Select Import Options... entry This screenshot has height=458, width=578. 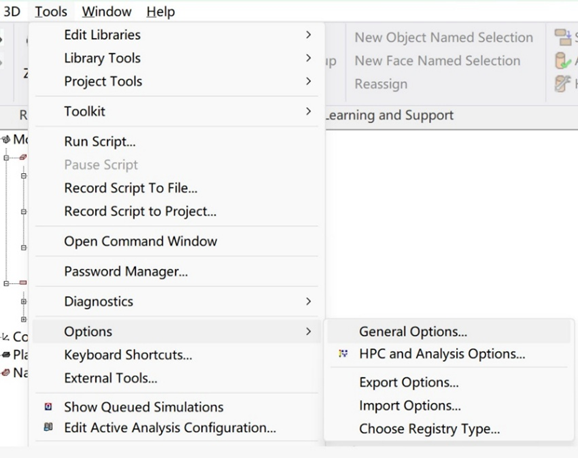[449, 405]
